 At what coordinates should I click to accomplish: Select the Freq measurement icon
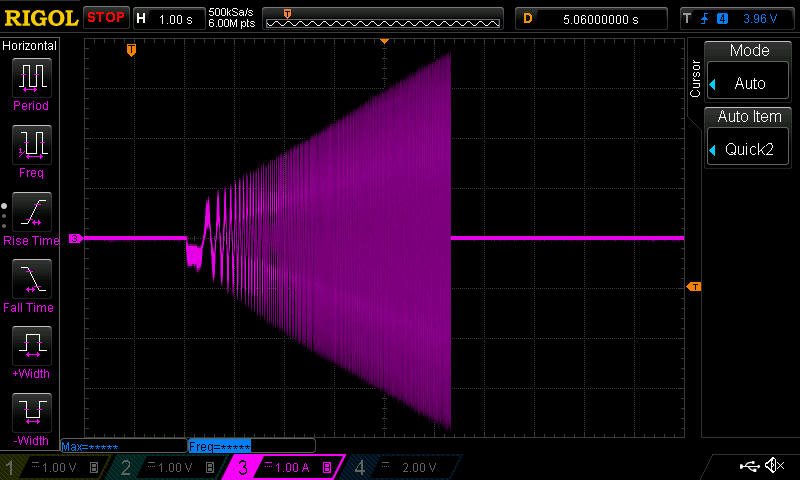pos(32,145)
